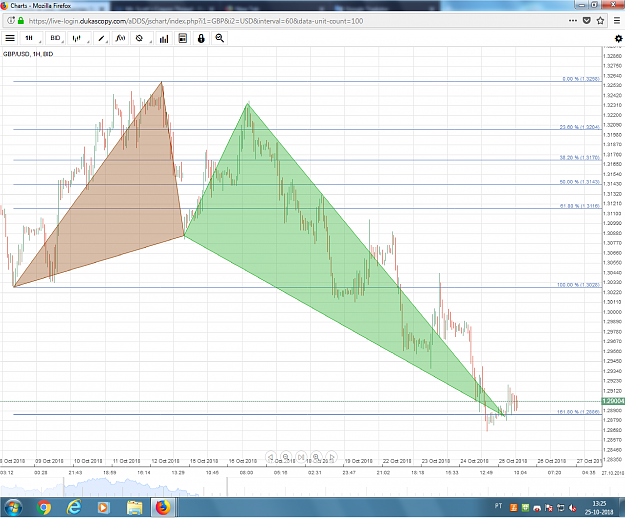625x518 pixels.
Task: Select the green triangle pattern drawing
Action: point(279,223)
